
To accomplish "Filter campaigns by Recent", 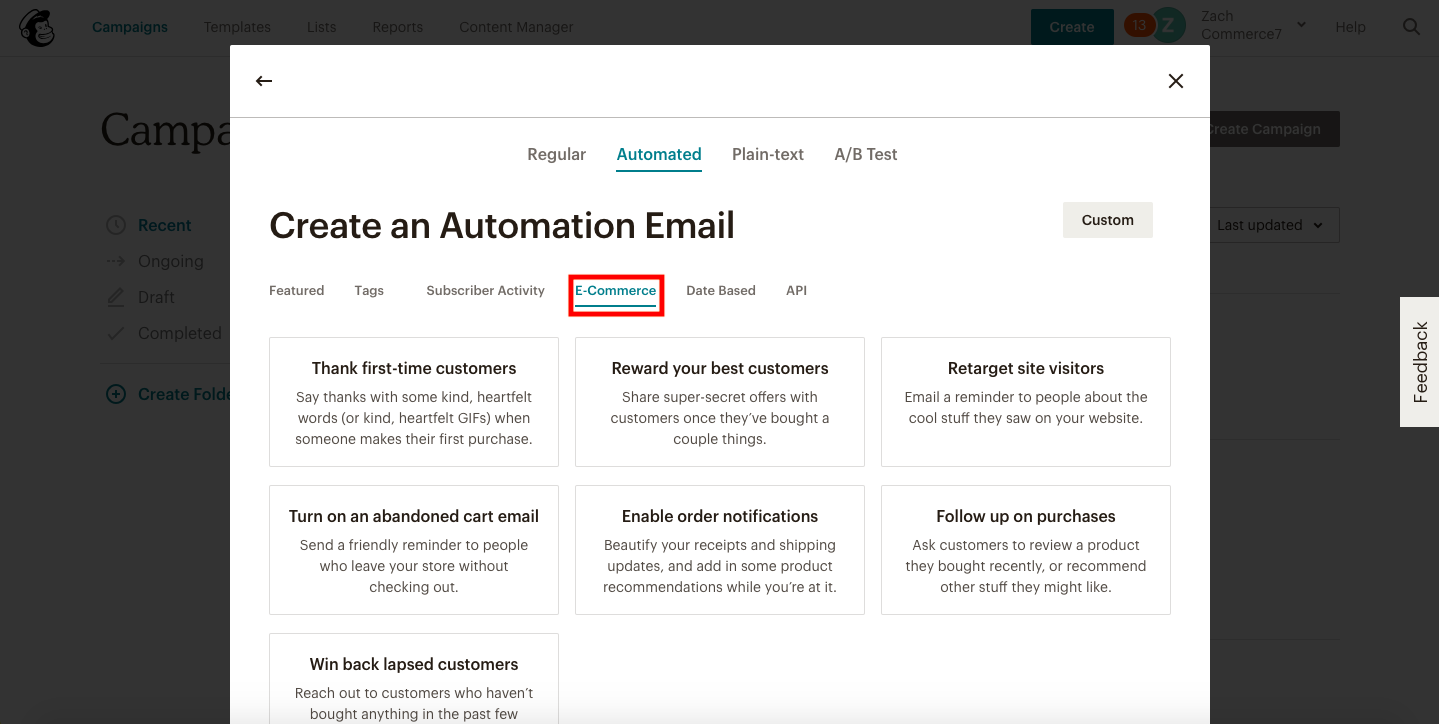I will tap(165, 225).
